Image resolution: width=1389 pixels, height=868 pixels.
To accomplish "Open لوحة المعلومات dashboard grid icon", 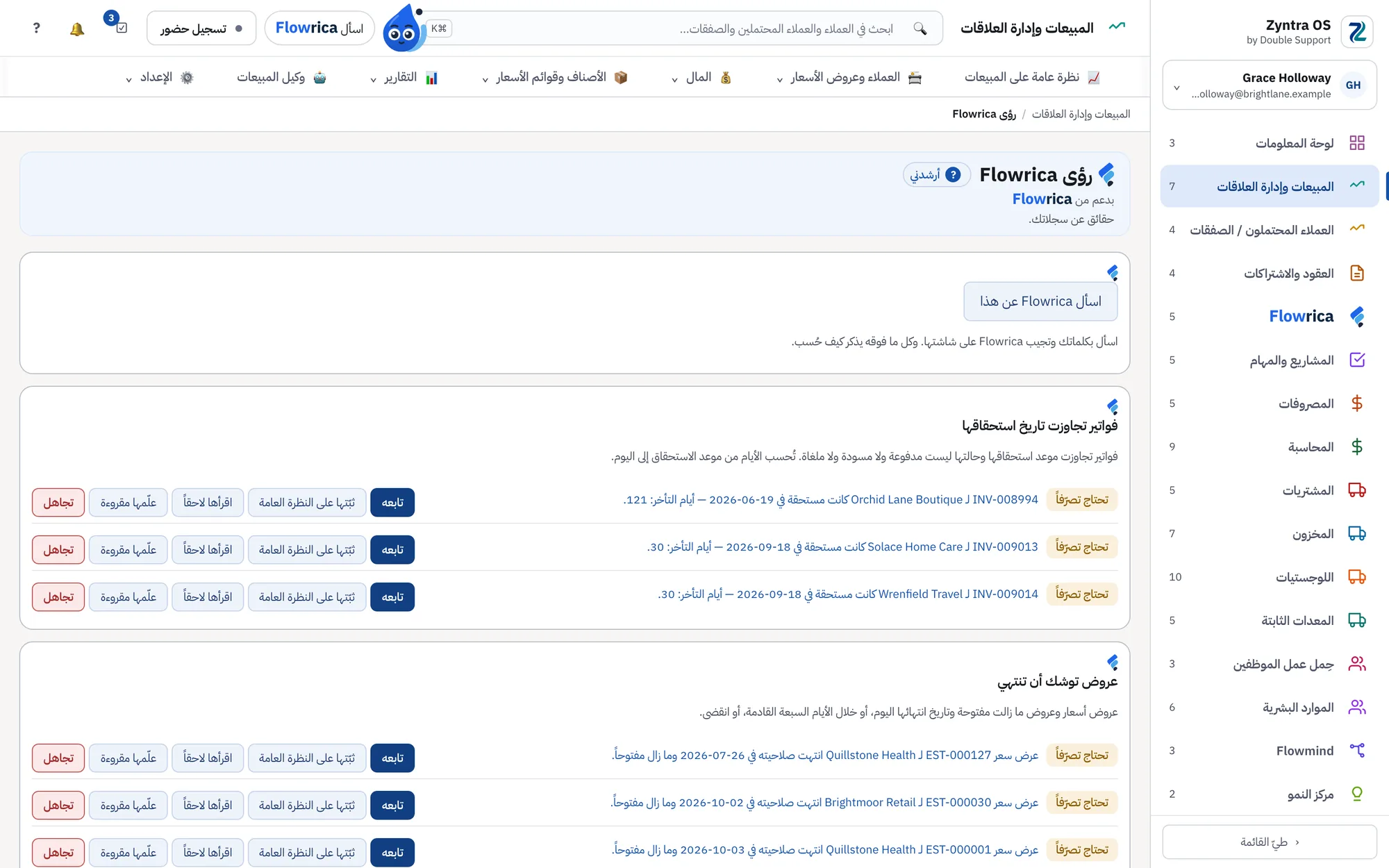I will click(1357, 143).
